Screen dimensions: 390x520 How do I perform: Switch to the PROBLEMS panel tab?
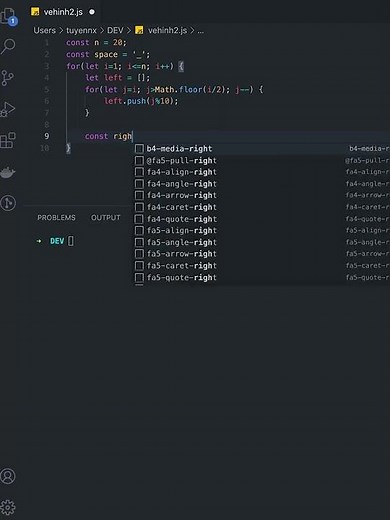coord(56,218)
